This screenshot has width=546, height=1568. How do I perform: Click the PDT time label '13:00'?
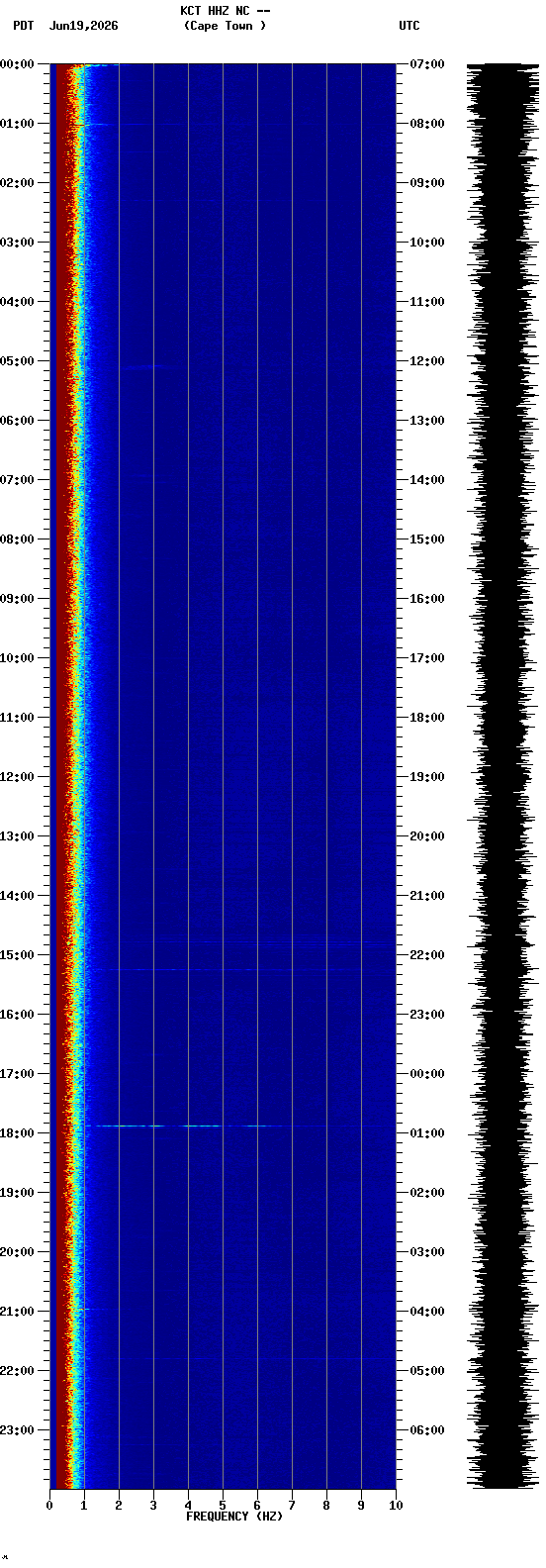(17, 836)
